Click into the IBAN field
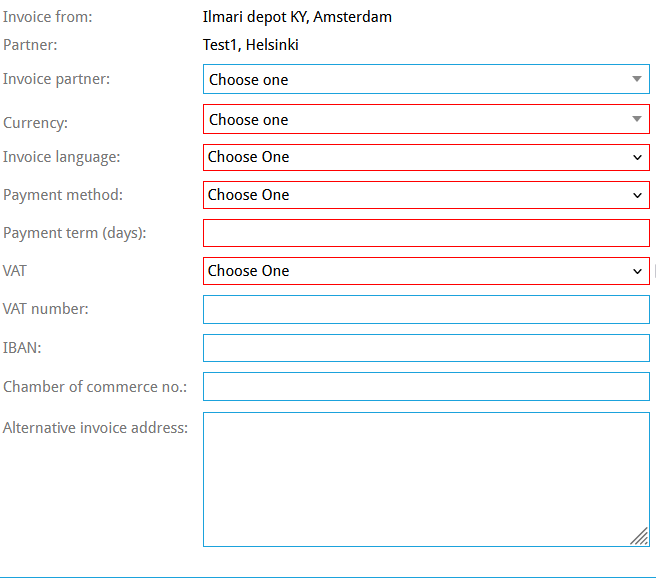The image size is (656, 580). (x=426, y=348)
